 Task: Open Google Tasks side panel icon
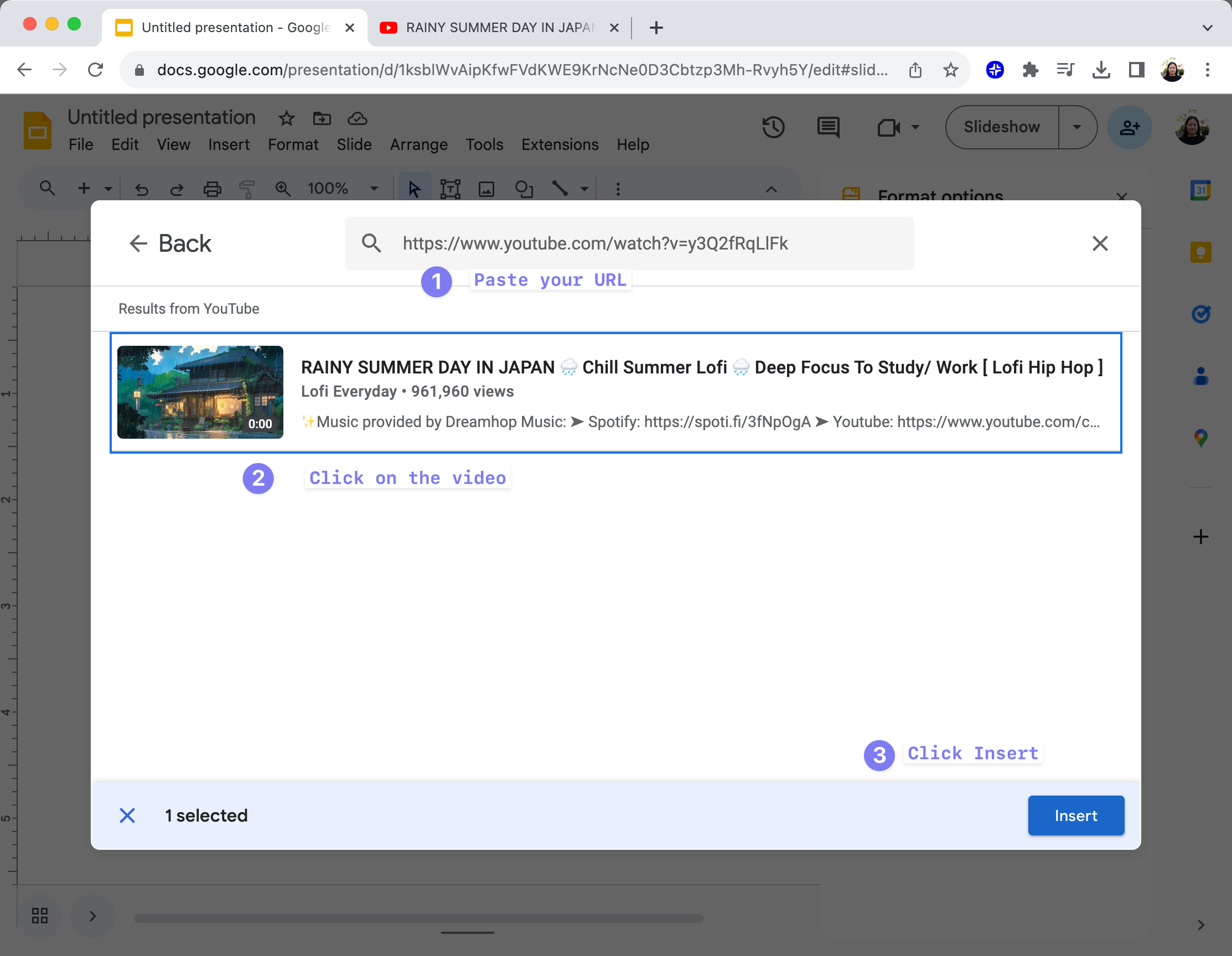(x=1200, y=314)
